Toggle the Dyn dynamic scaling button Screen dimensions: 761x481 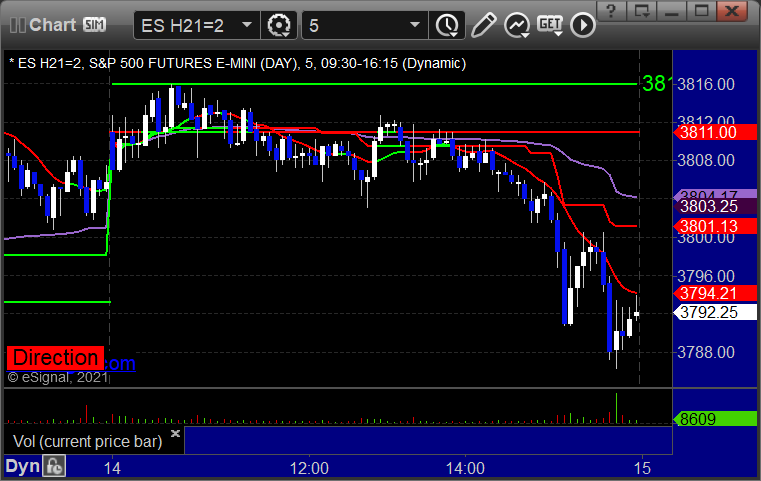click(22, 466)
